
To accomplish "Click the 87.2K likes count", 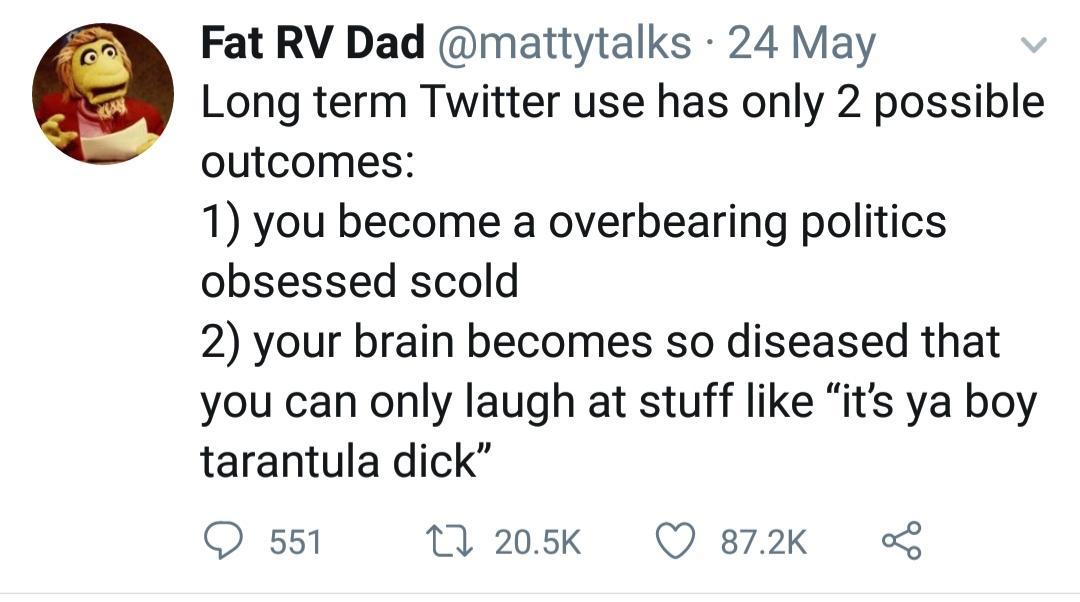I will 763,541.
